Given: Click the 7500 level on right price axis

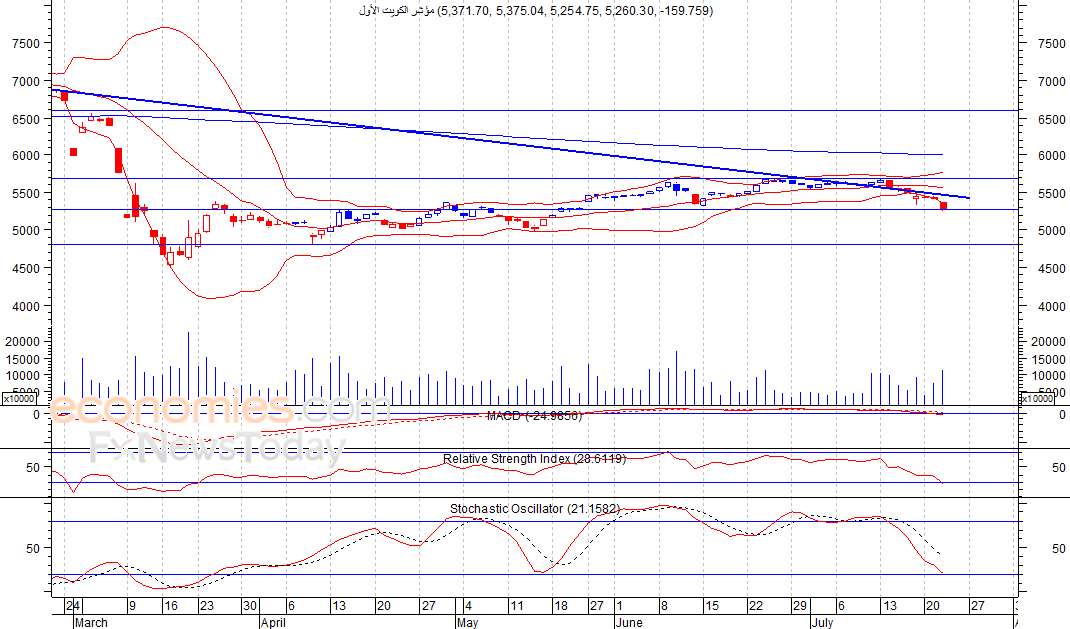Looking at the screenshot, I should coord(1051,43).
